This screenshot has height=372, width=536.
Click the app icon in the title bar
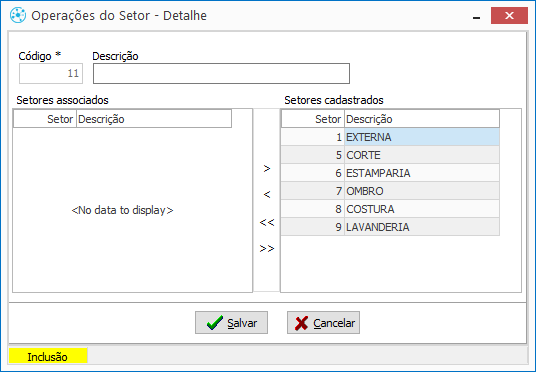[x=18, y=15]
